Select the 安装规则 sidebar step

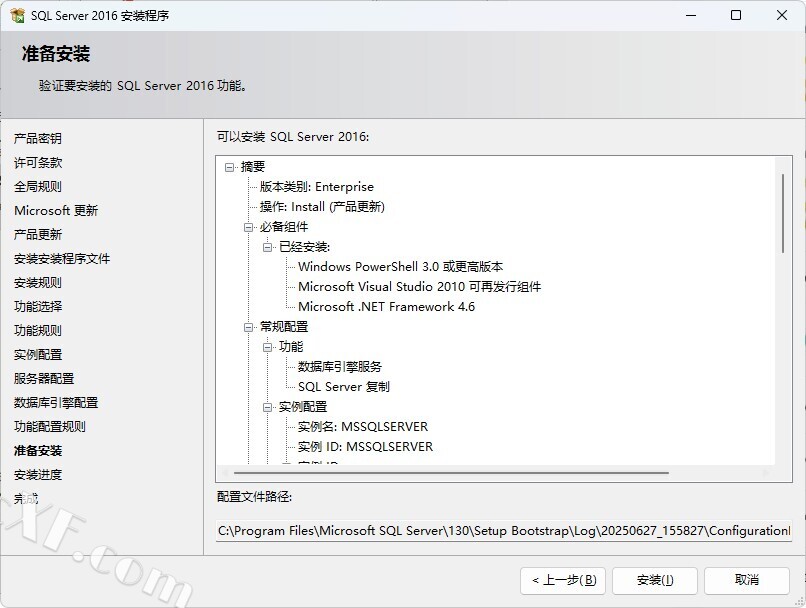38,283
